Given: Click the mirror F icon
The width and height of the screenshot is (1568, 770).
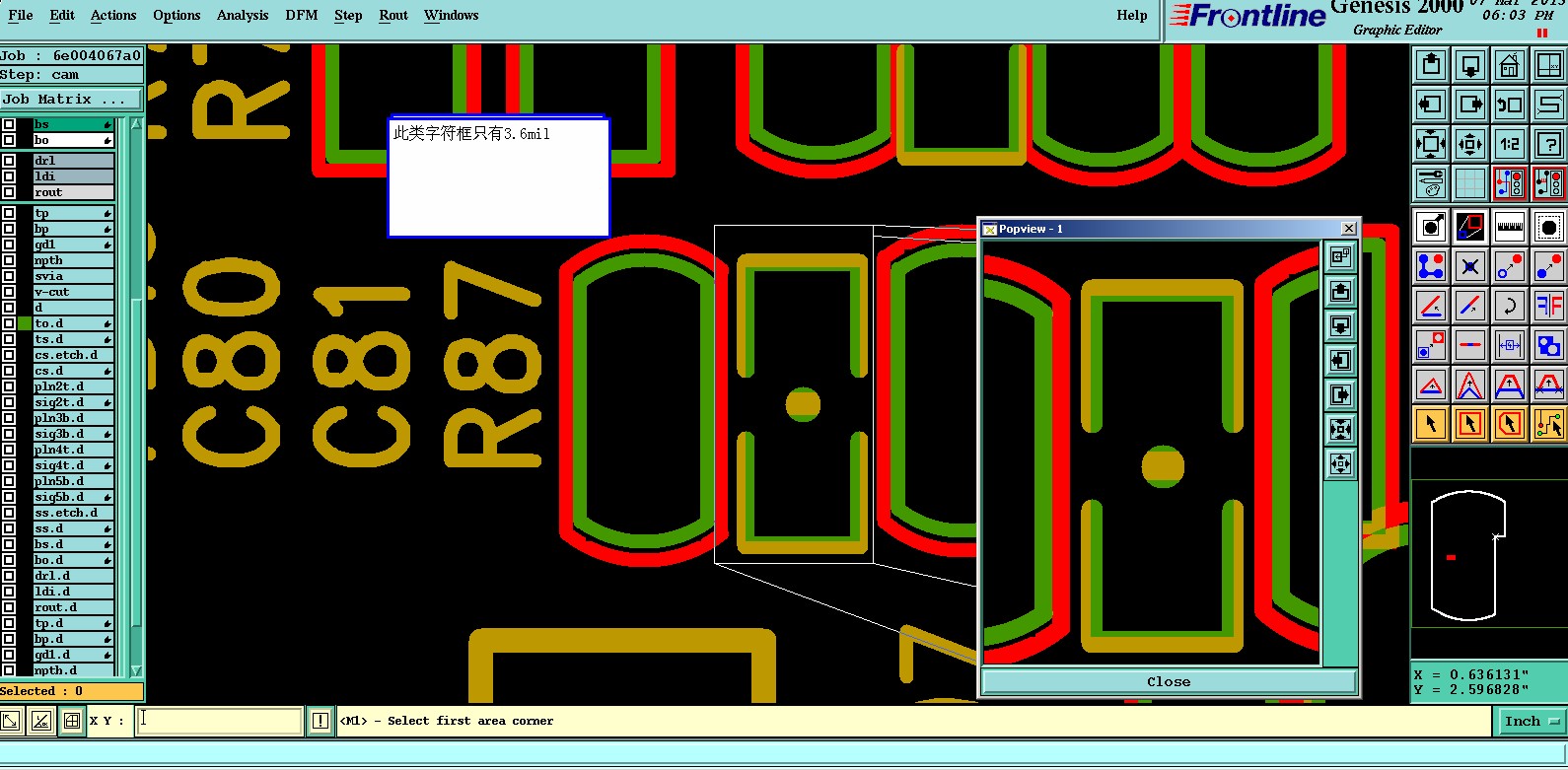Looking at the screenshot, I should [x=1549, y=306].
